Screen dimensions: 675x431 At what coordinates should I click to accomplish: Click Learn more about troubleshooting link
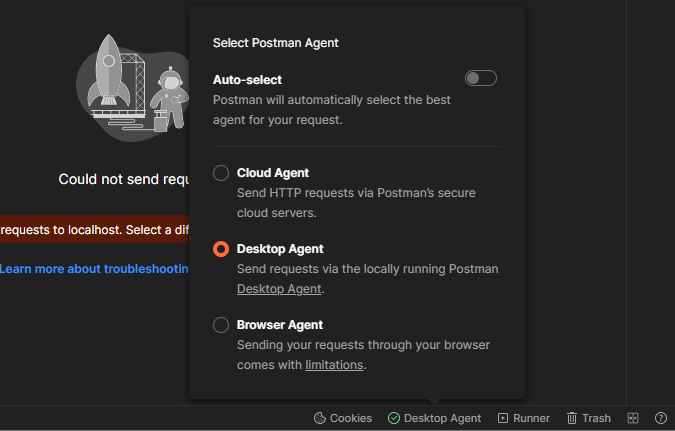(x=94, y=269)
